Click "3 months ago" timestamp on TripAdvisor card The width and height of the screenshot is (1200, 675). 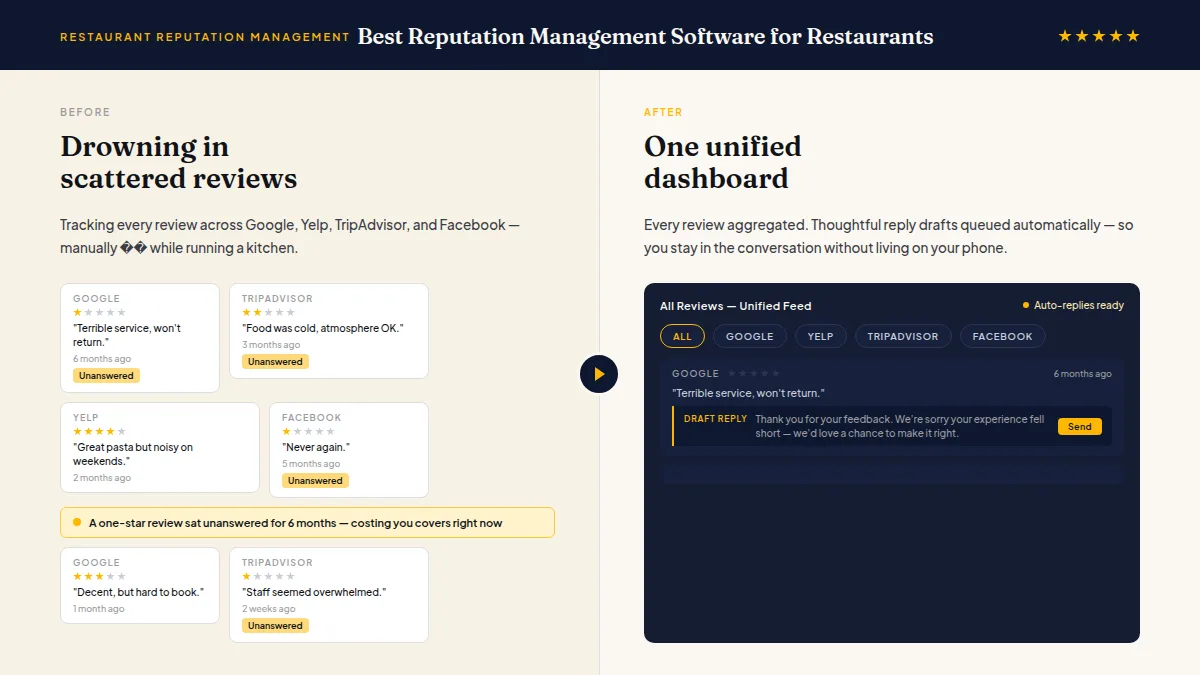[x=271, y=345]
